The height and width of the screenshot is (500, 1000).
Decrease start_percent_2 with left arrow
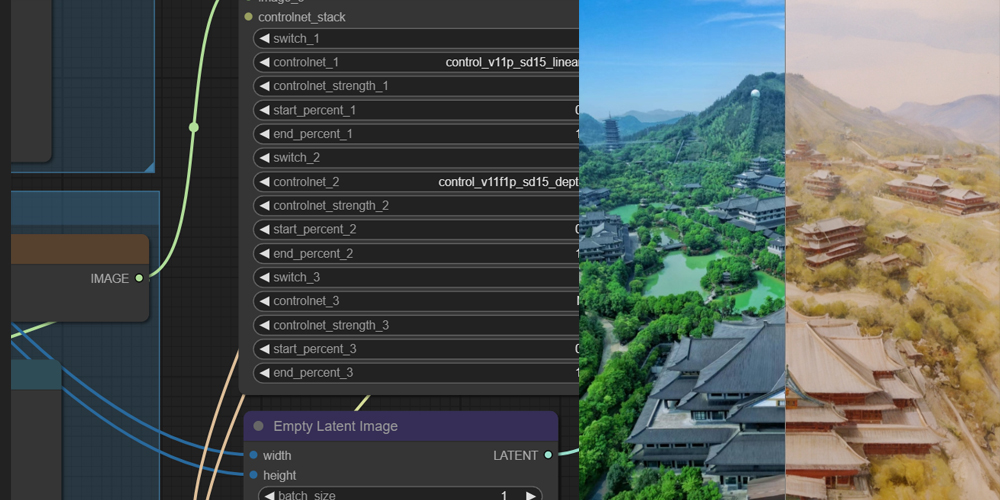[x=264, y=229]
